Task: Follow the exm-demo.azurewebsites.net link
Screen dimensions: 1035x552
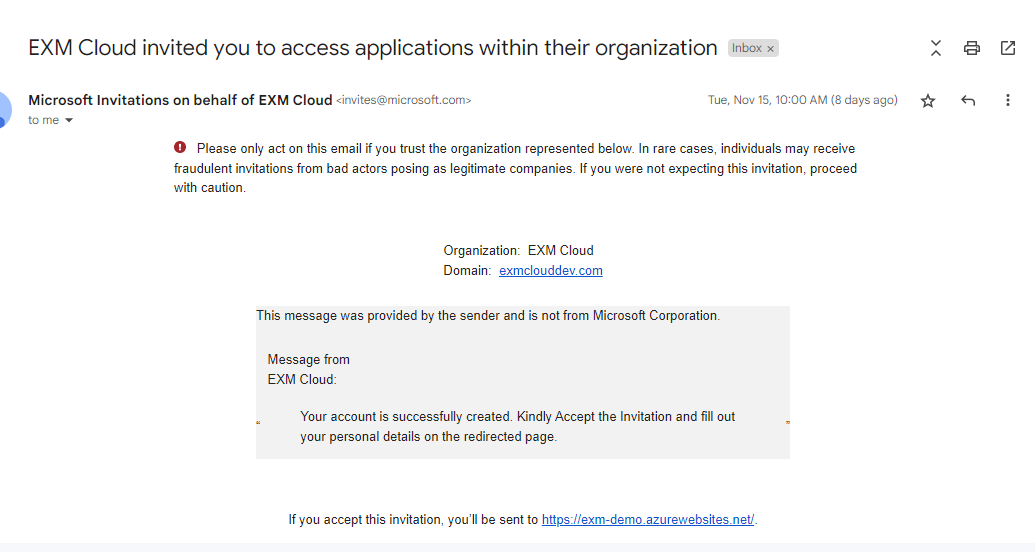Action: pos(648,520)
